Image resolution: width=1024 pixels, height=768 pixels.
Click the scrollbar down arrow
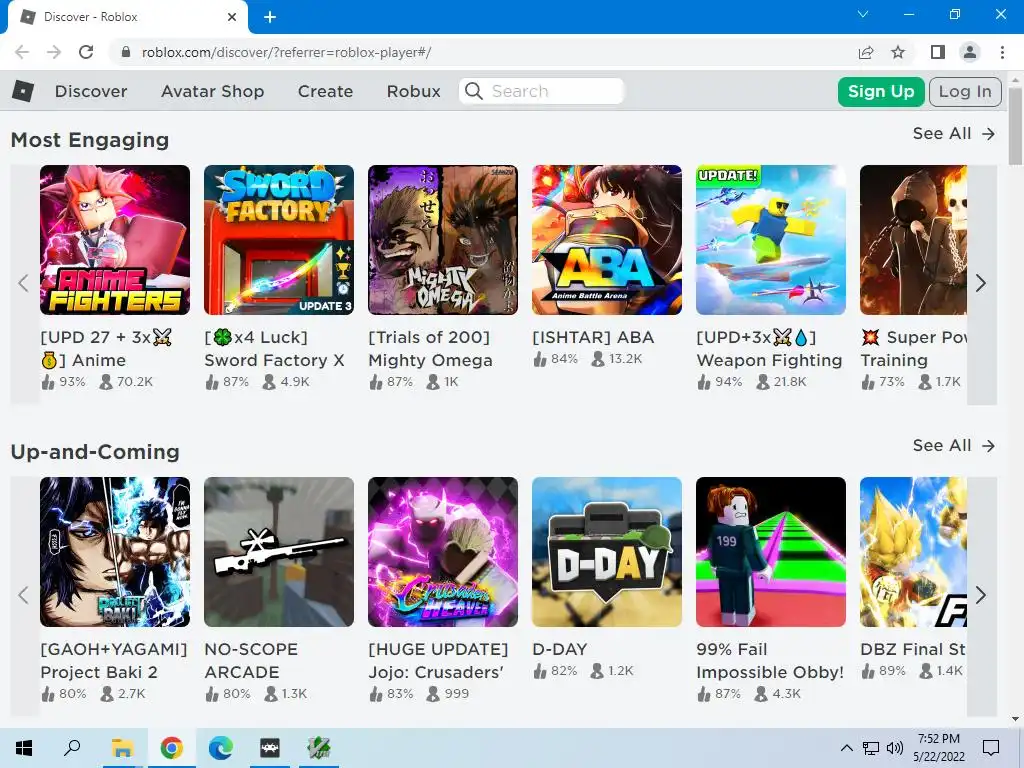(x=1016, y=720)
